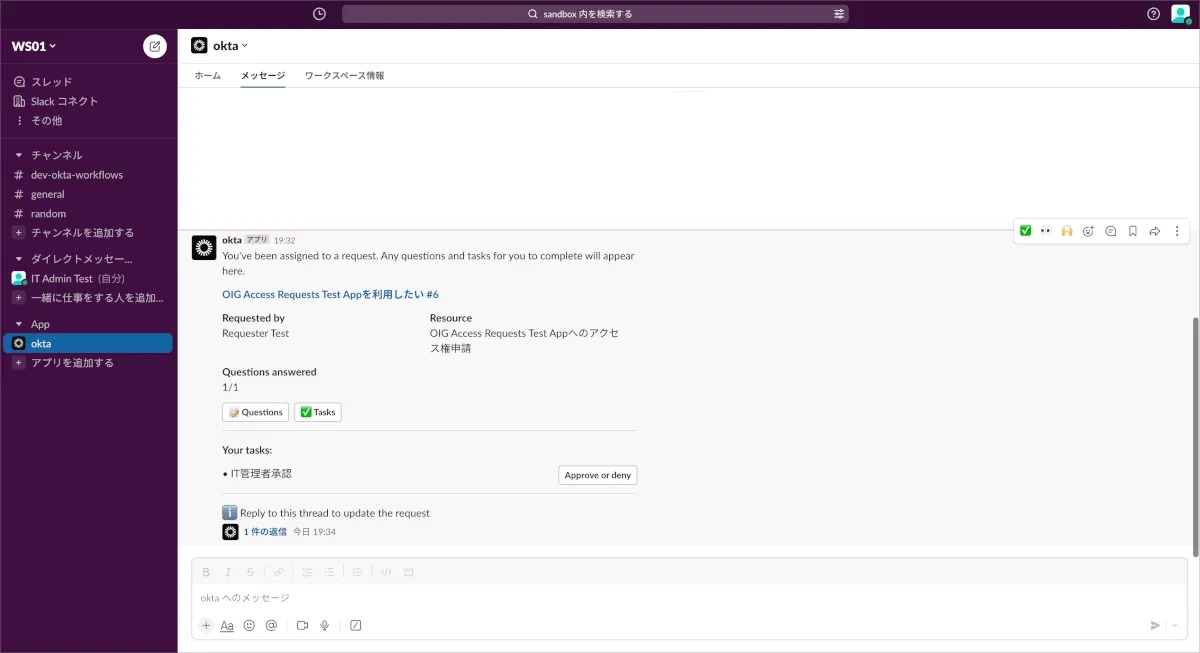Screen dimensions: 1200x653
Task: React with raised hands emoji
Action: [1067, 231]
